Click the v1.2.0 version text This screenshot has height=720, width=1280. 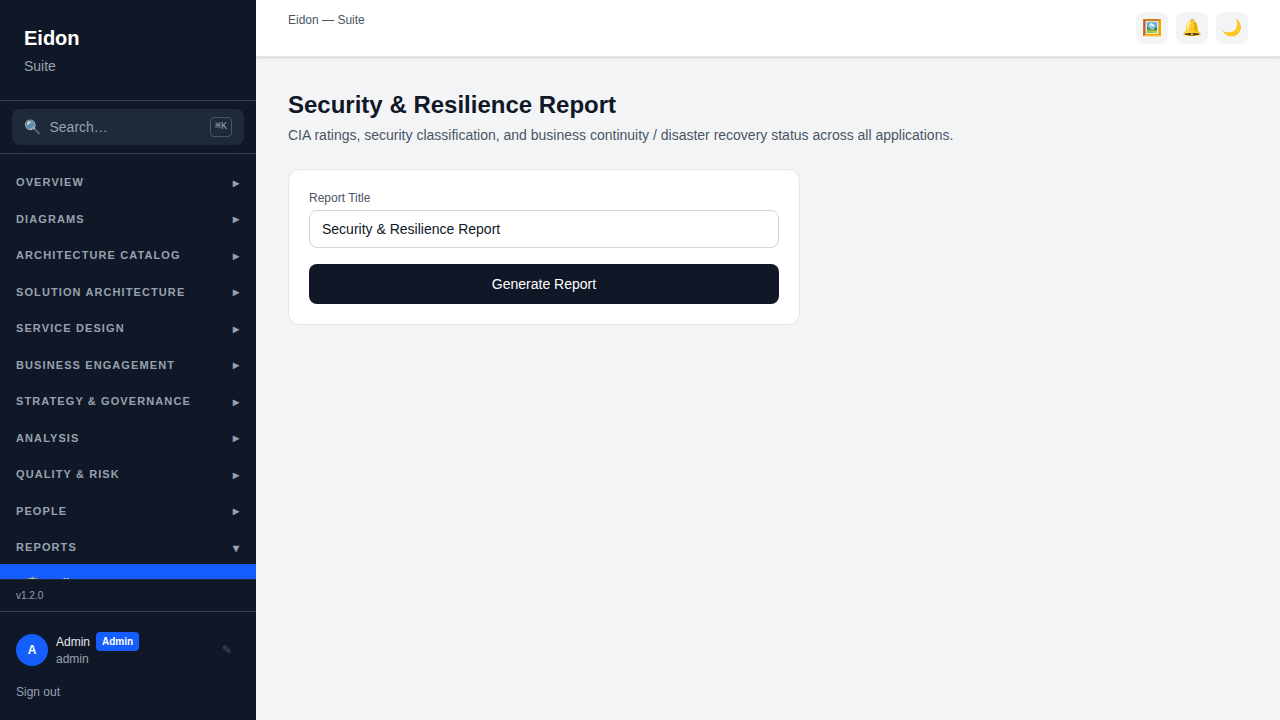click(x=30, y=595)
